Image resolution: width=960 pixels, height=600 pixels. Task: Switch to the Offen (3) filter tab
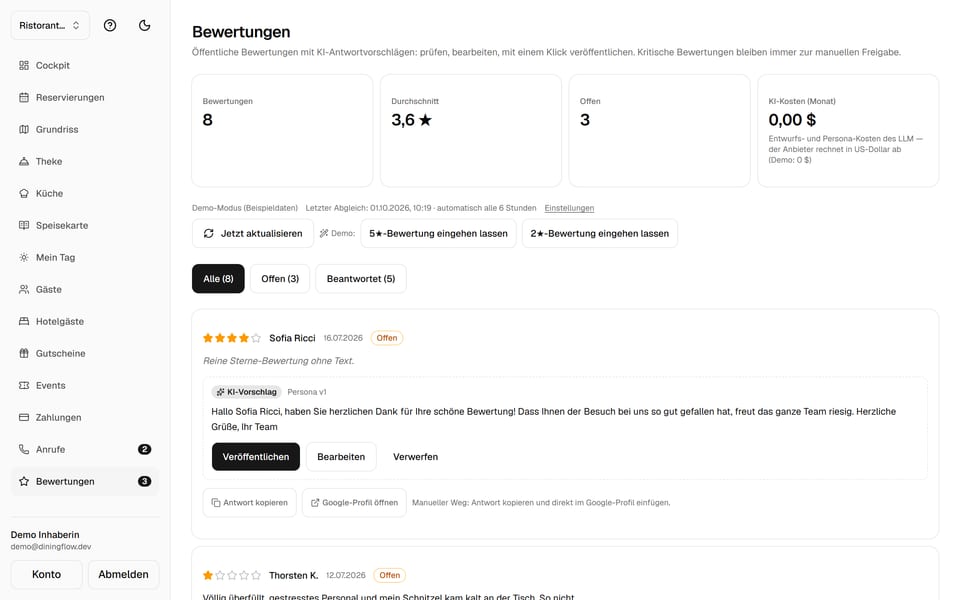[x=280, y=279]
